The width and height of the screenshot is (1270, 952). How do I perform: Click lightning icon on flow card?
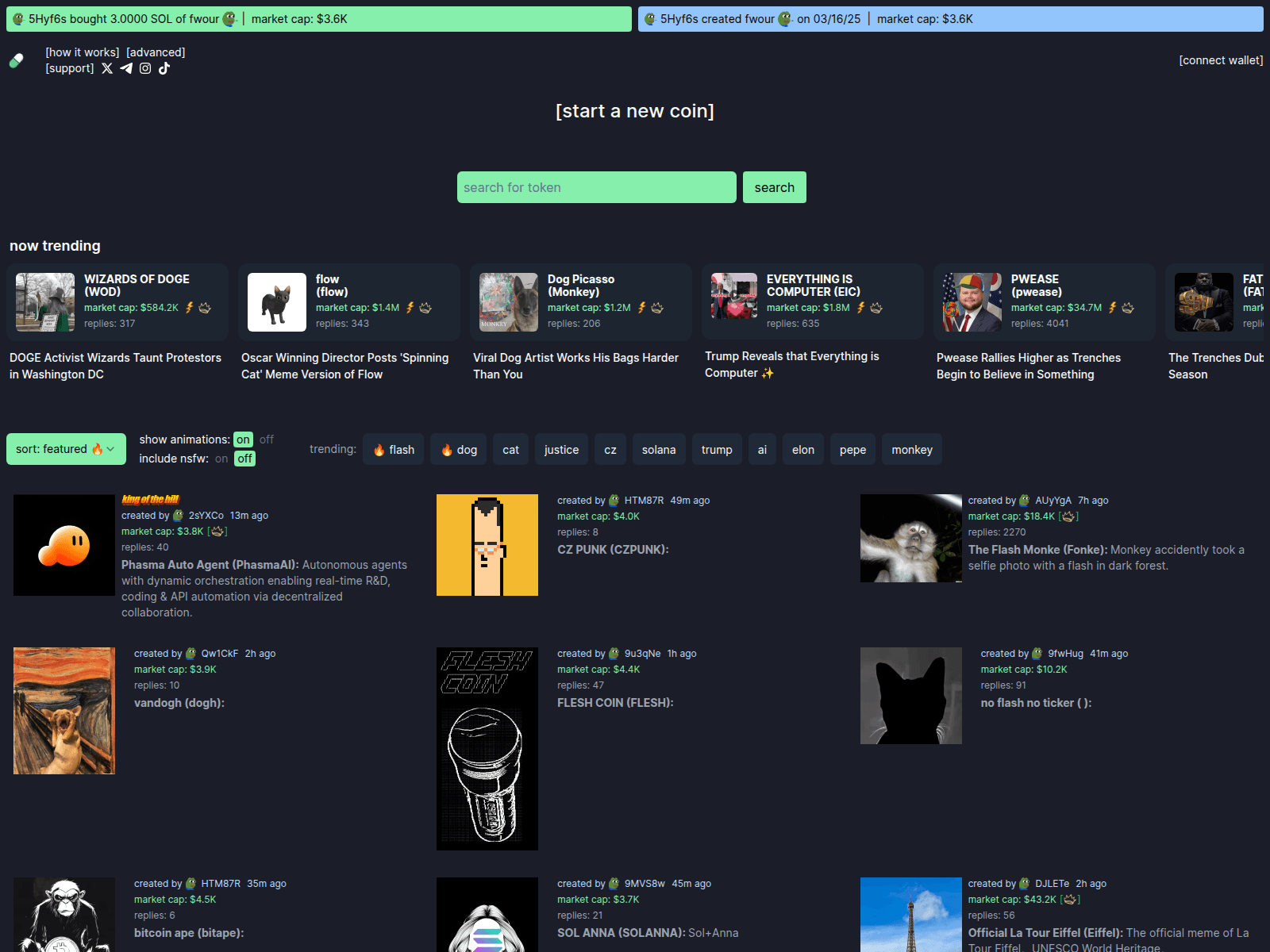[410, 308]
